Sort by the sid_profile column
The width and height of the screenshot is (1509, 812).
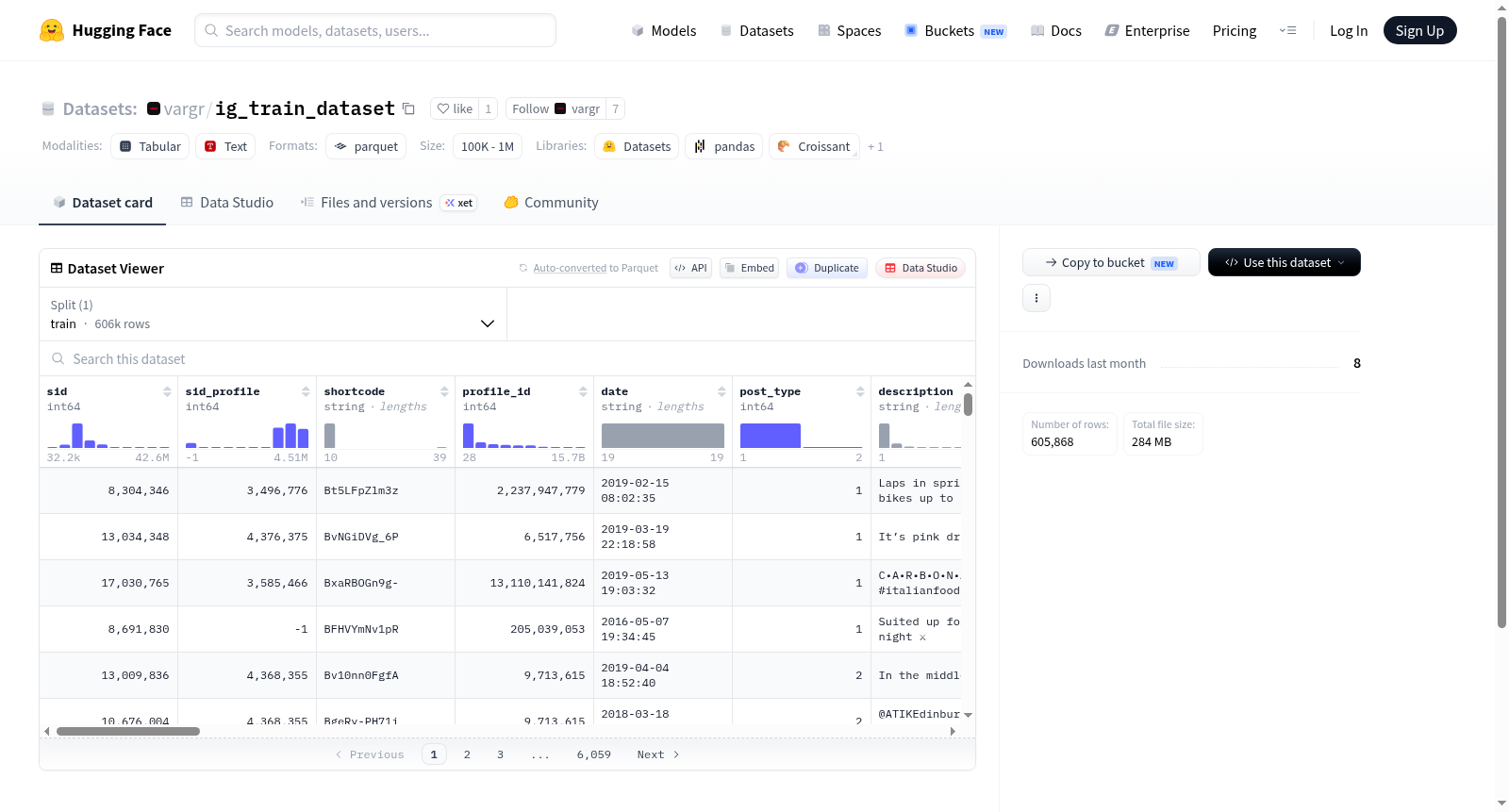point(306,391)
